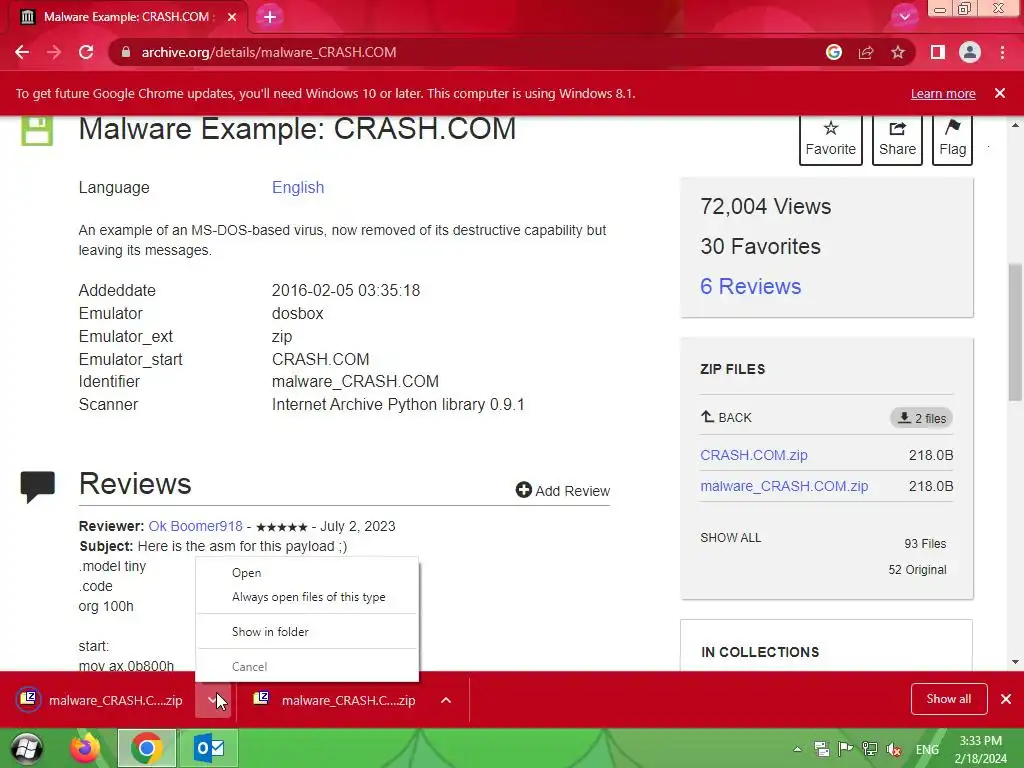The image size is (1024, 768).
Task: Click the Share button on page
Action: [897, 139]
